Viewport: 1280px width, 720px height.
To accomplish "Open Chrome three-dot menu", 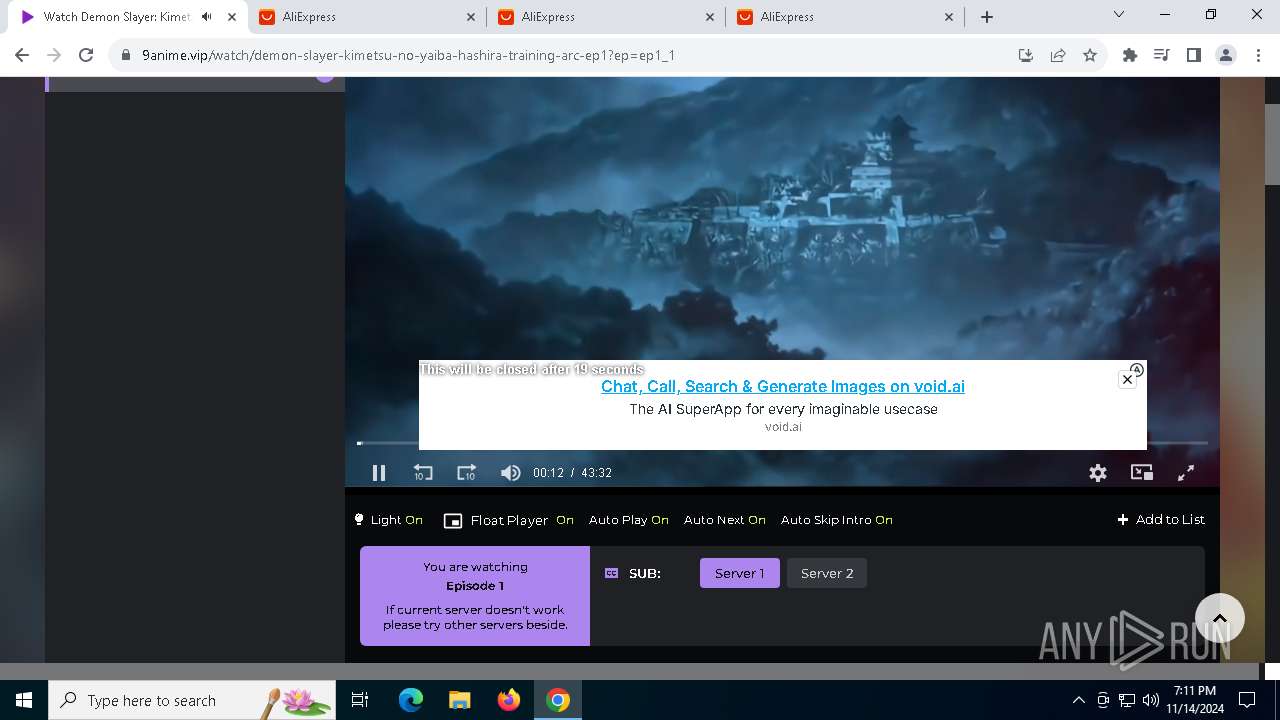I will (x=1257, y=56).
